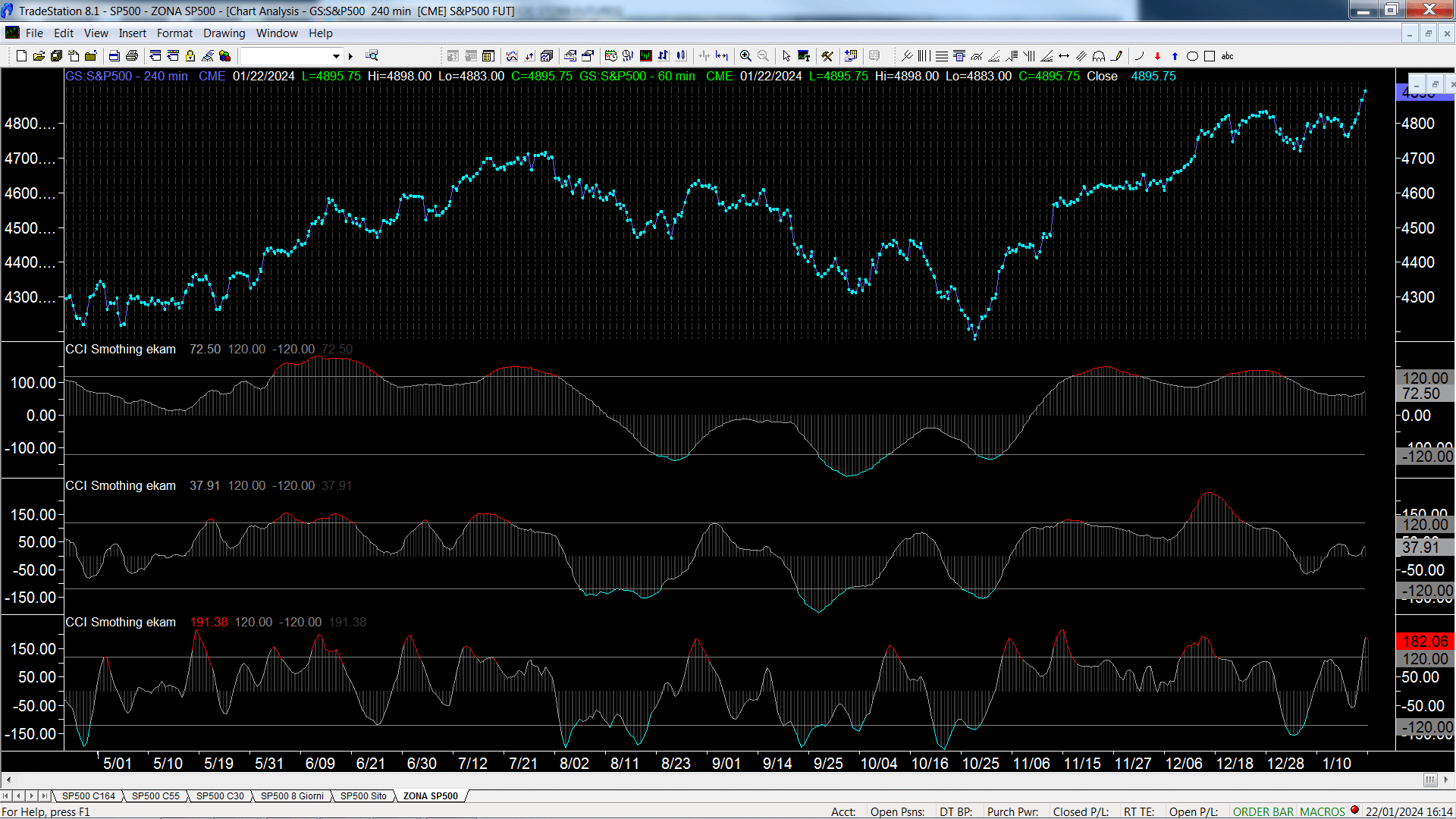Click the first CCI Smothing ekam label
This screenshot has width=1456, height=819.
(x=121, y=350)
